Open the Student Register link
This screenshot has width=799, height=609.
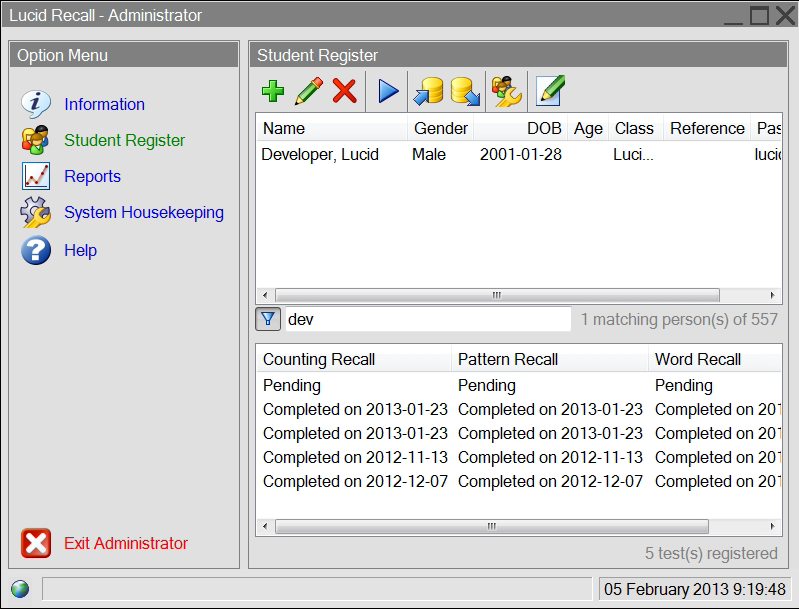[x=124, y=140]
